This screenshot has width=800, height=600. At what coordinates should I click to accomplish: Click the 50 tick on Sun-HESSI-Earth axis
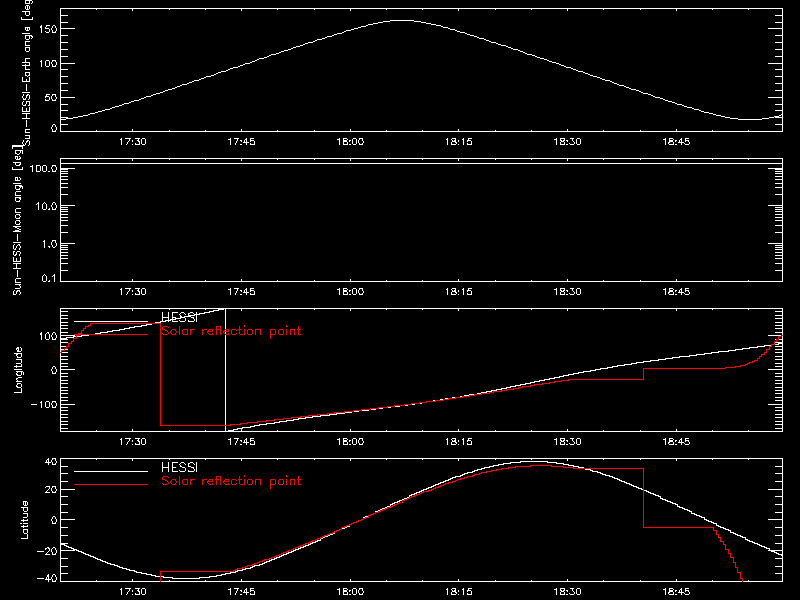[51, 97]
